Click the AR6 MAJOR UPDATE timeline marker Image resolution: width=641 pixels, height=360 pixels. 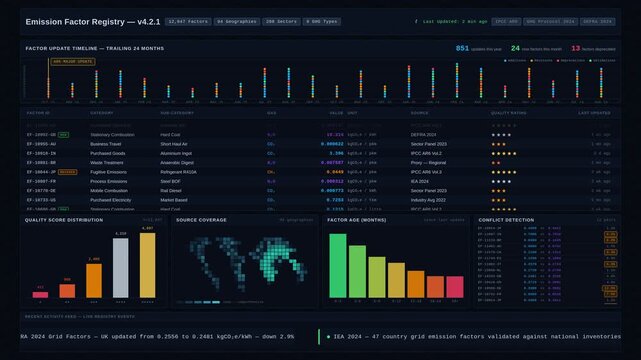(73, 62)
